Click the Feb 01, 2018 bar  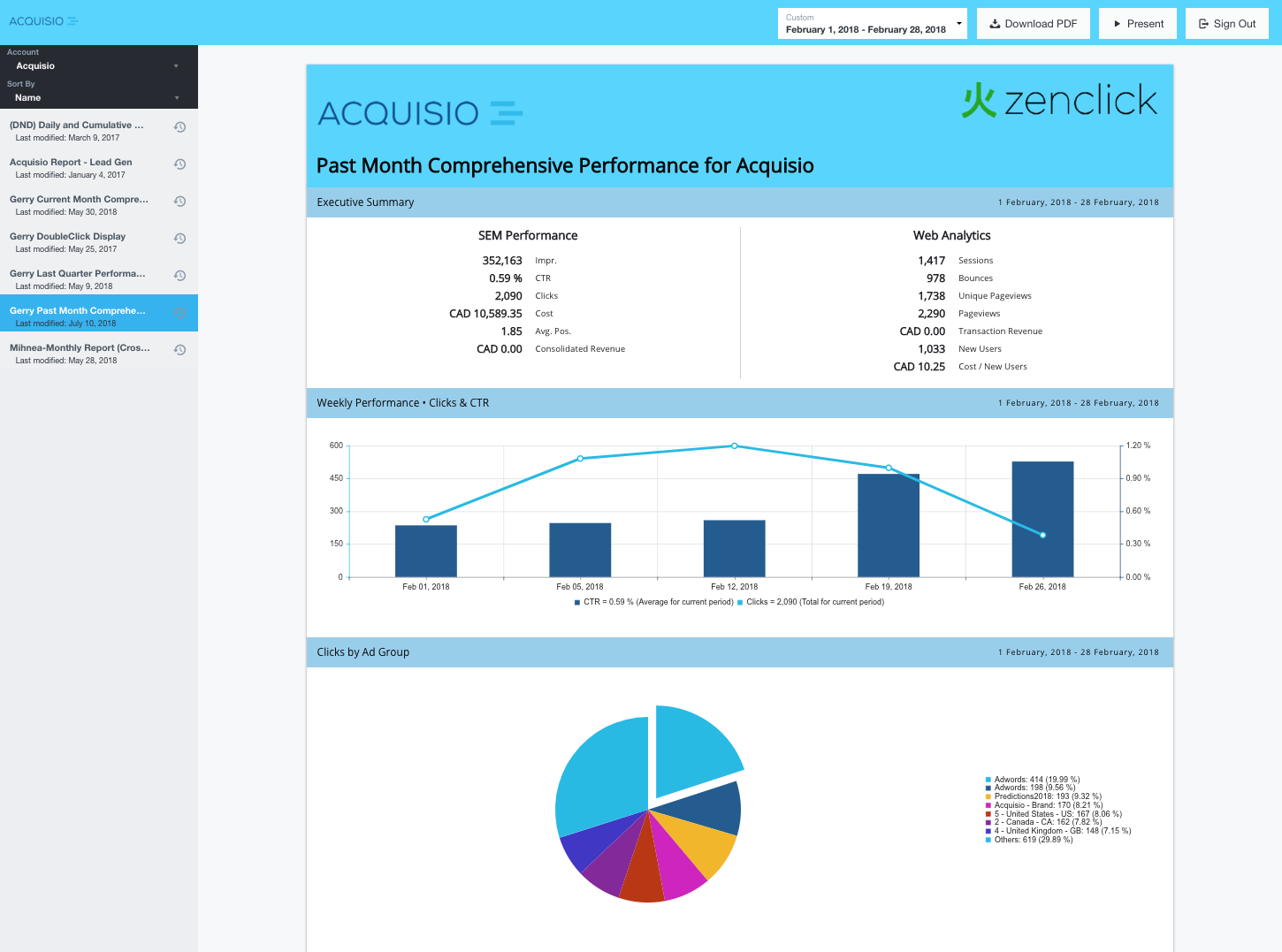point(426,551)
